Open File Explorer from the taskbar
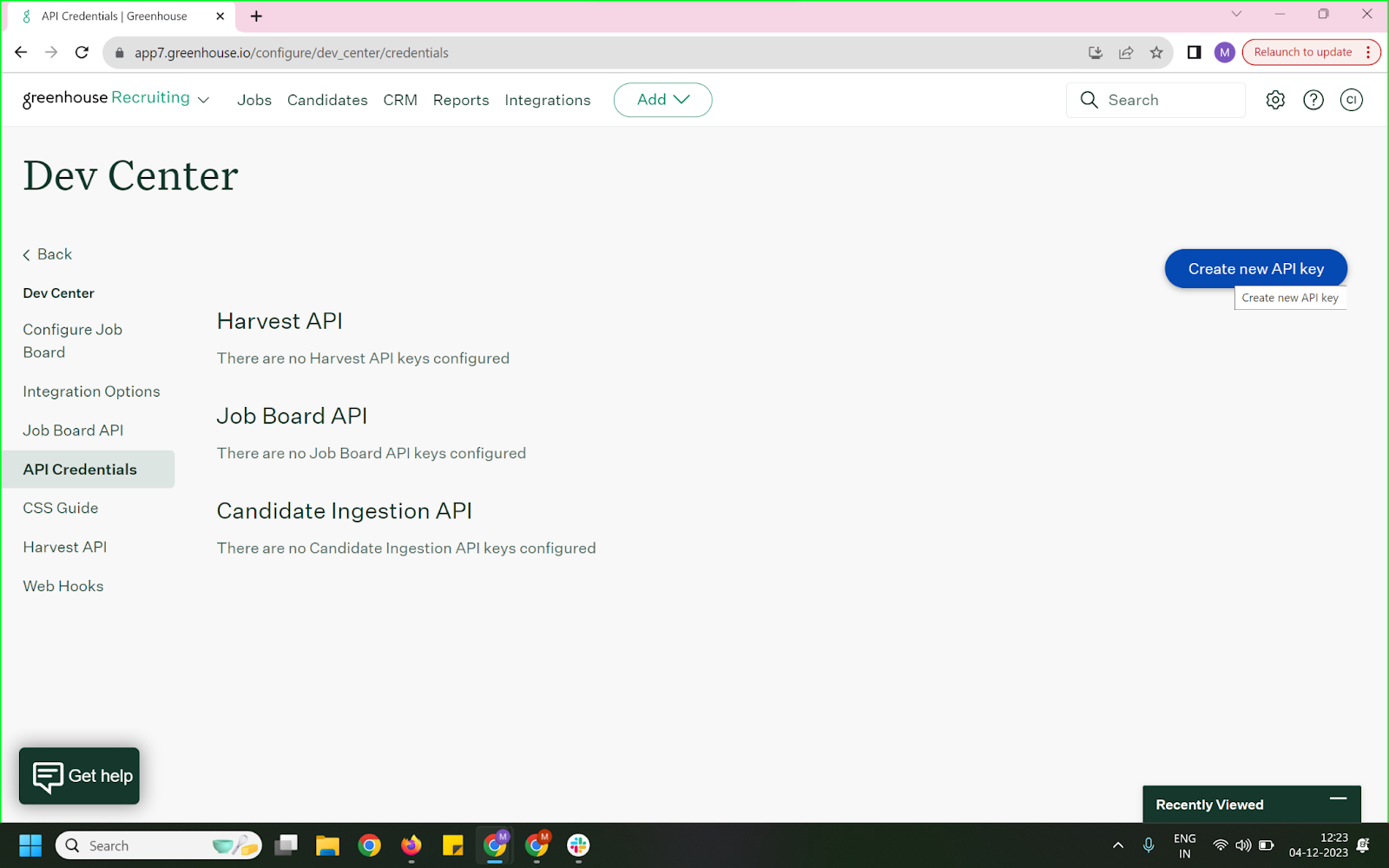The width and height of the screenshot is (1389, 868). coord(327,845)
